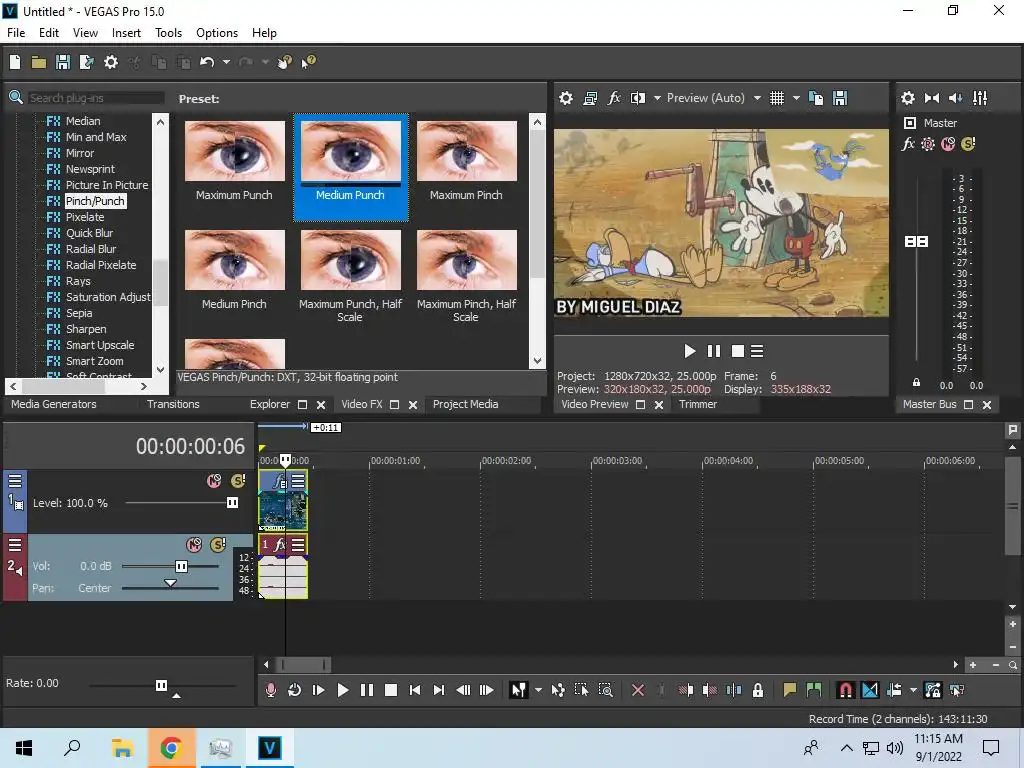
Task: Open the Options menu
Action: 217,33
